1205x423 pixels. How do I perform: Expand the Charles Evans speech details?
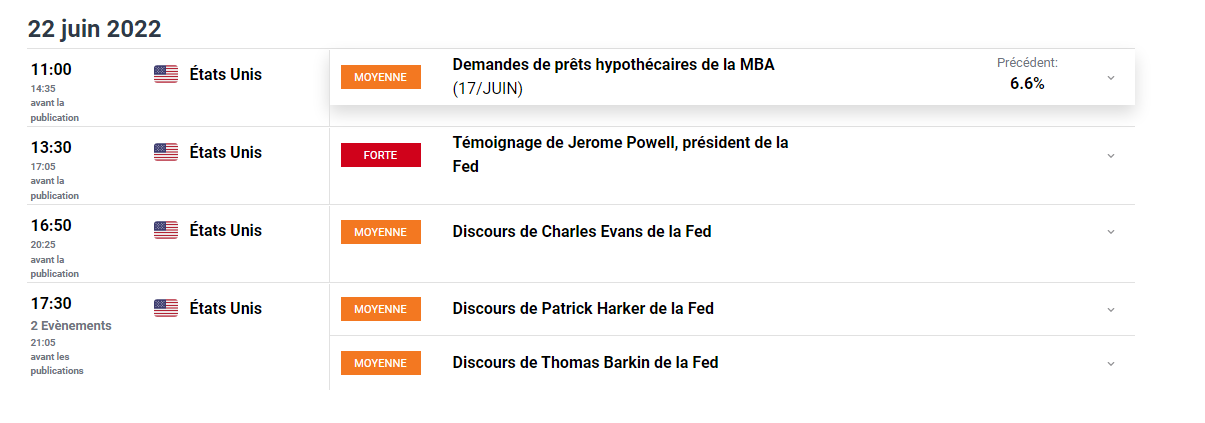click(x=1110, y=232)
